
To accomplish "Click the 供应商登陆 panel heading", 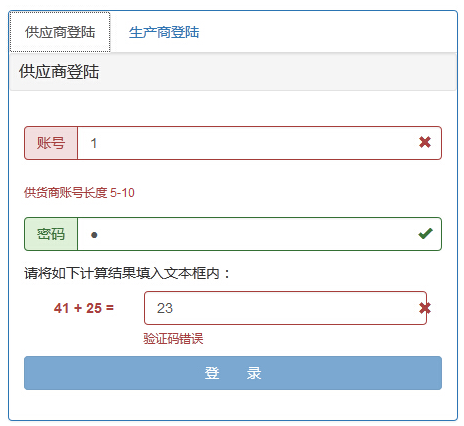I will [x=59, y=72].
